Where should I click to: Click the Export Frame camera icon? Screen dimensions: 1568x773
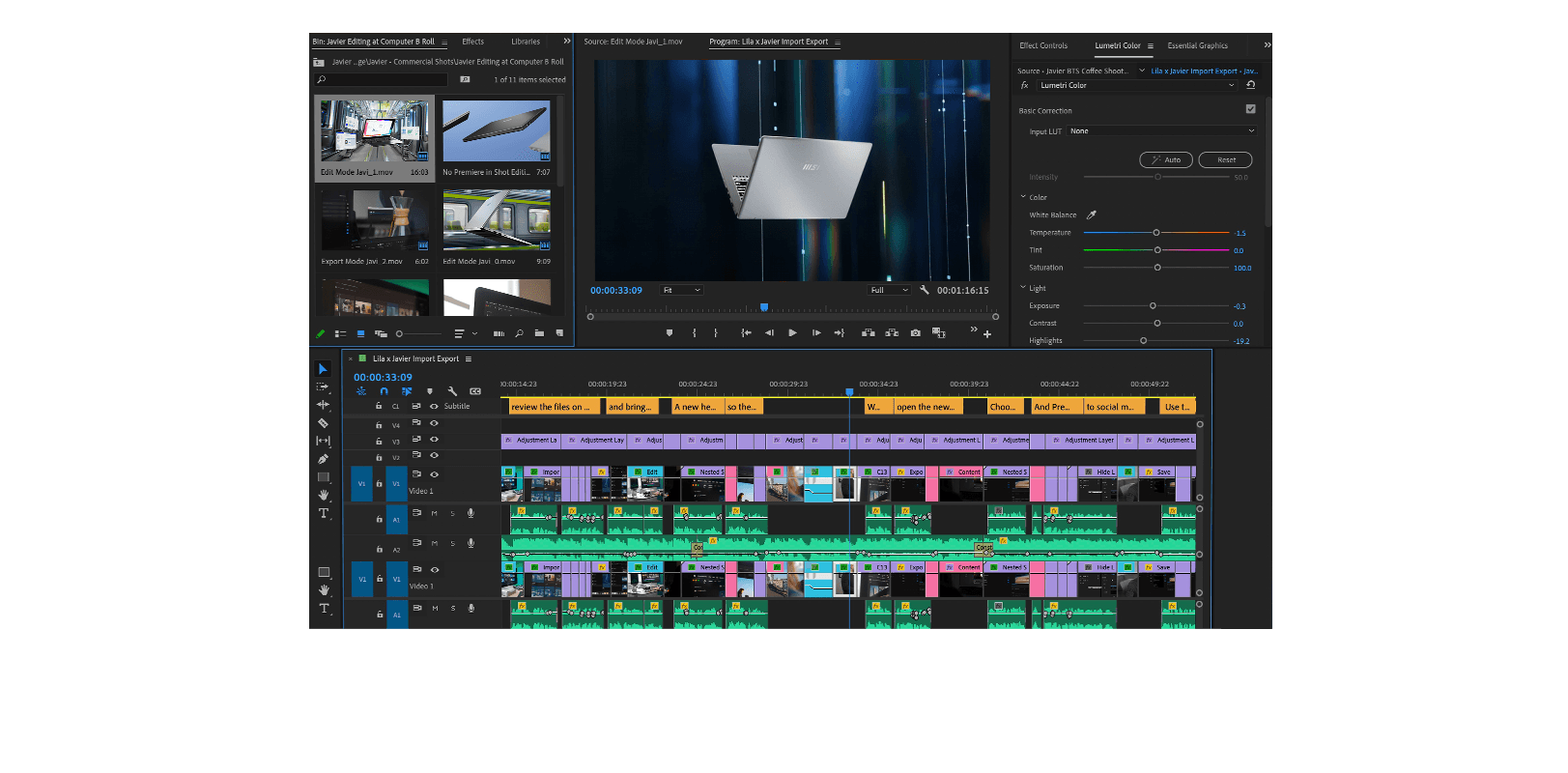point(915,332)
